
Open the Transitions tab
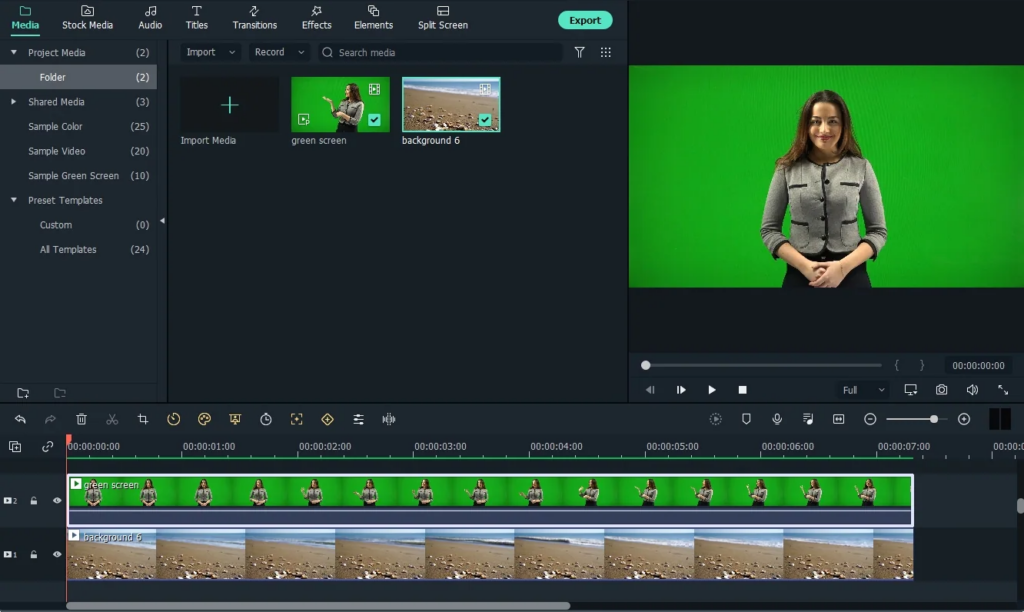[x=254, y=17]
